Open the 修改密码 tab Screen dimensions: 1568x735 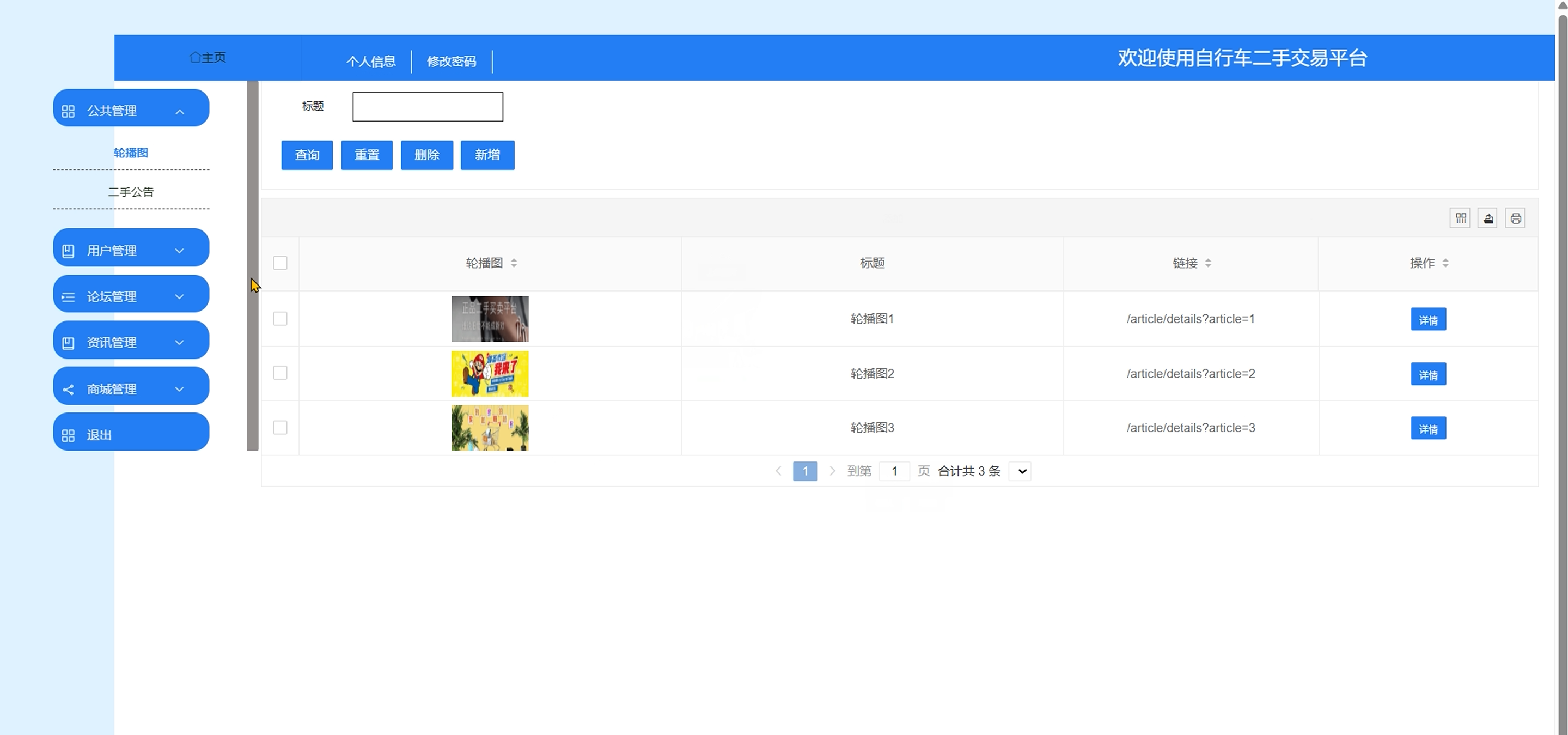click(x=451, y=62)
